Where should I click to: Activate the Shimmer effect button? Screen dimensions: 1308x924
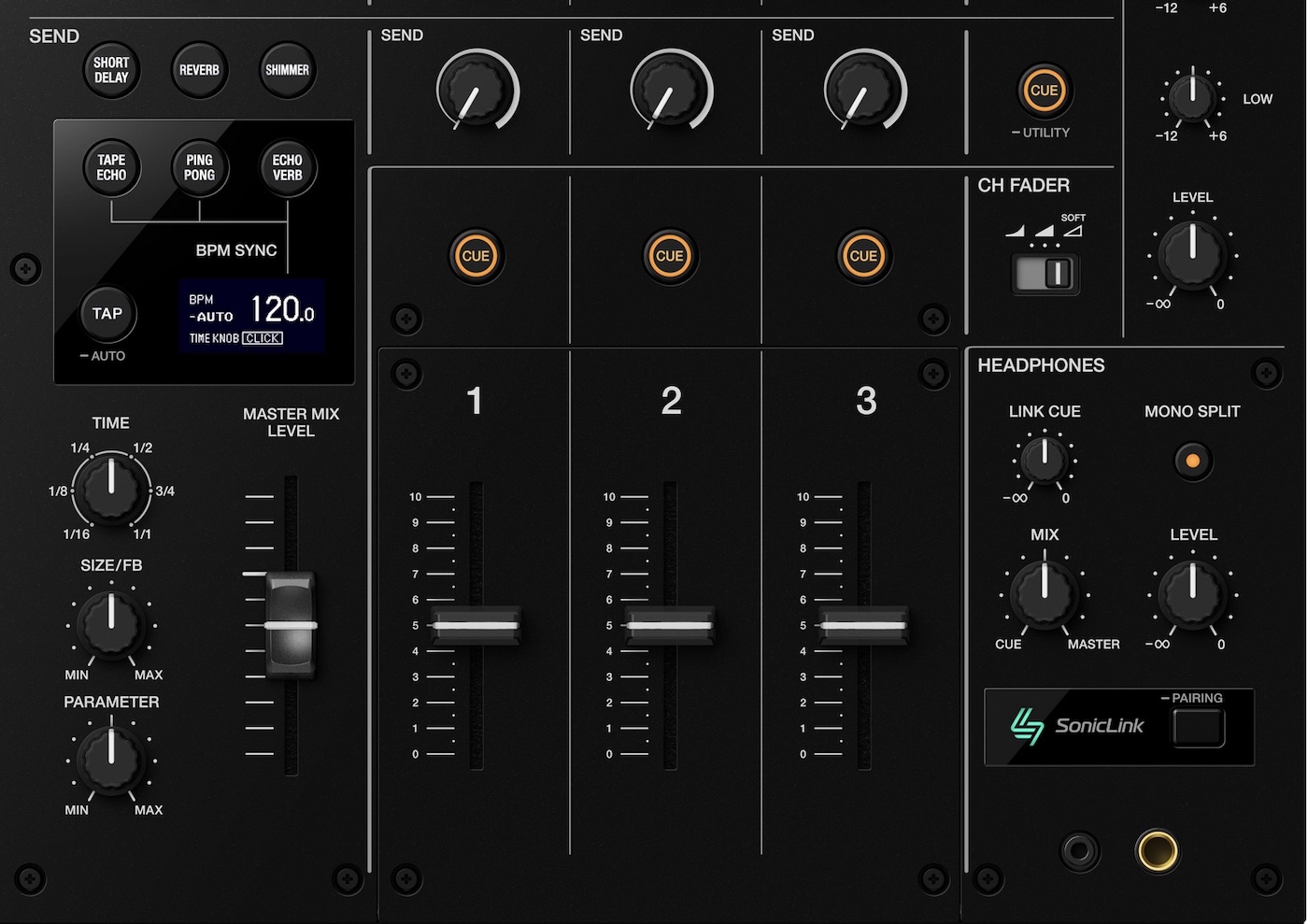[x=287, y=70]
